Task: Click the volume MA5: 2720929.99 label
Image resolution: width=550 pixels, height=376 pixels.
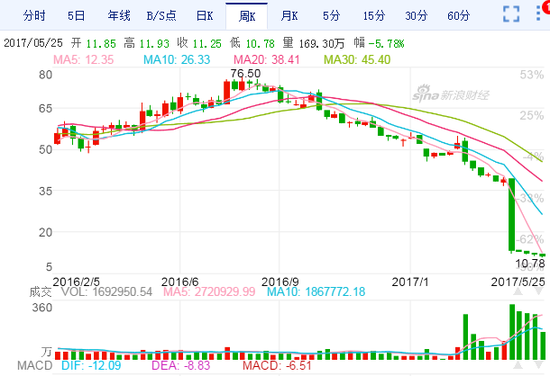Action: tap(209, 292)
